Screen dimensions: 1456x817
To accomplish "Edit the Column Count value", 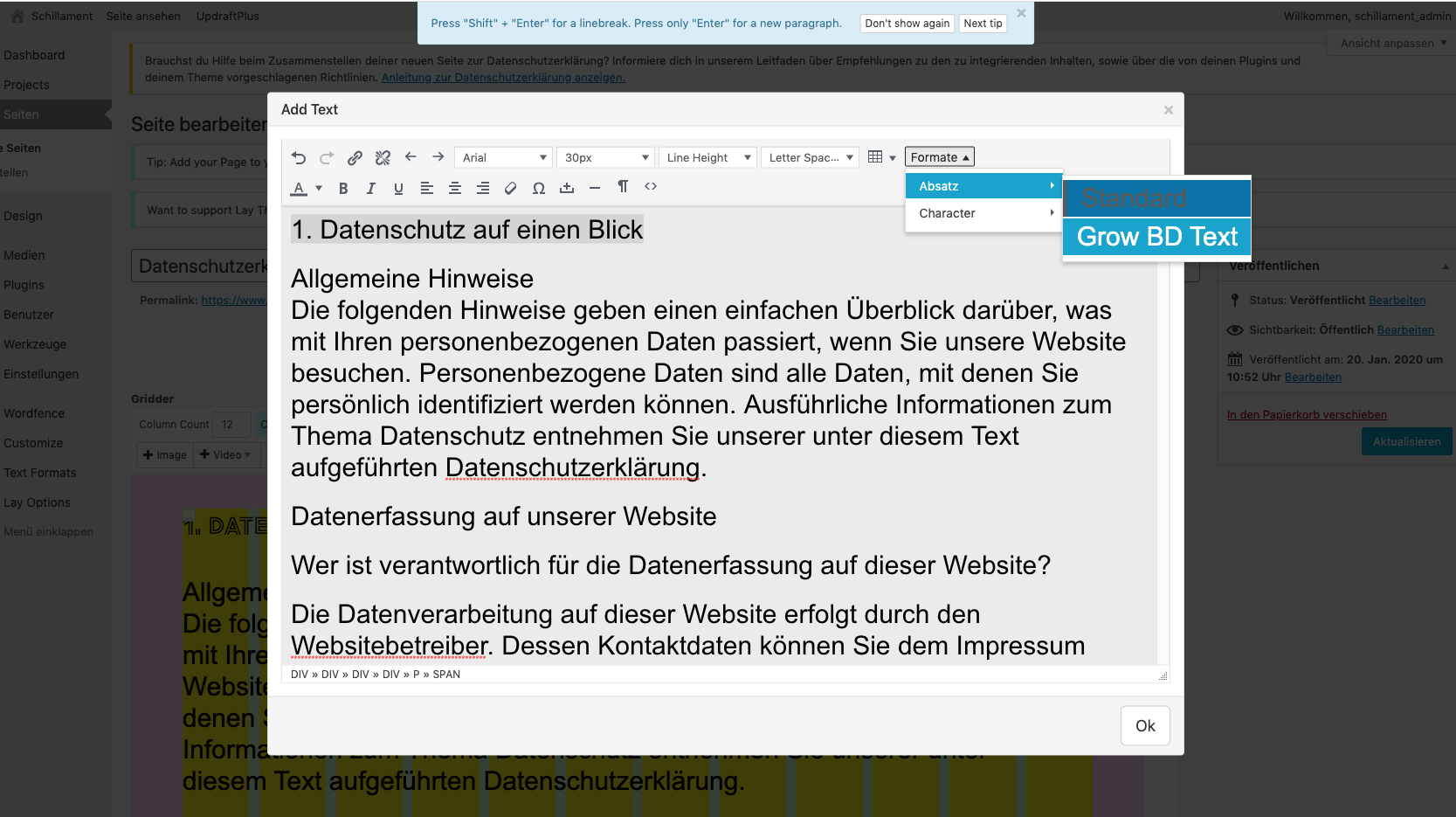I will pyautogui.click(x=231, y=424).
